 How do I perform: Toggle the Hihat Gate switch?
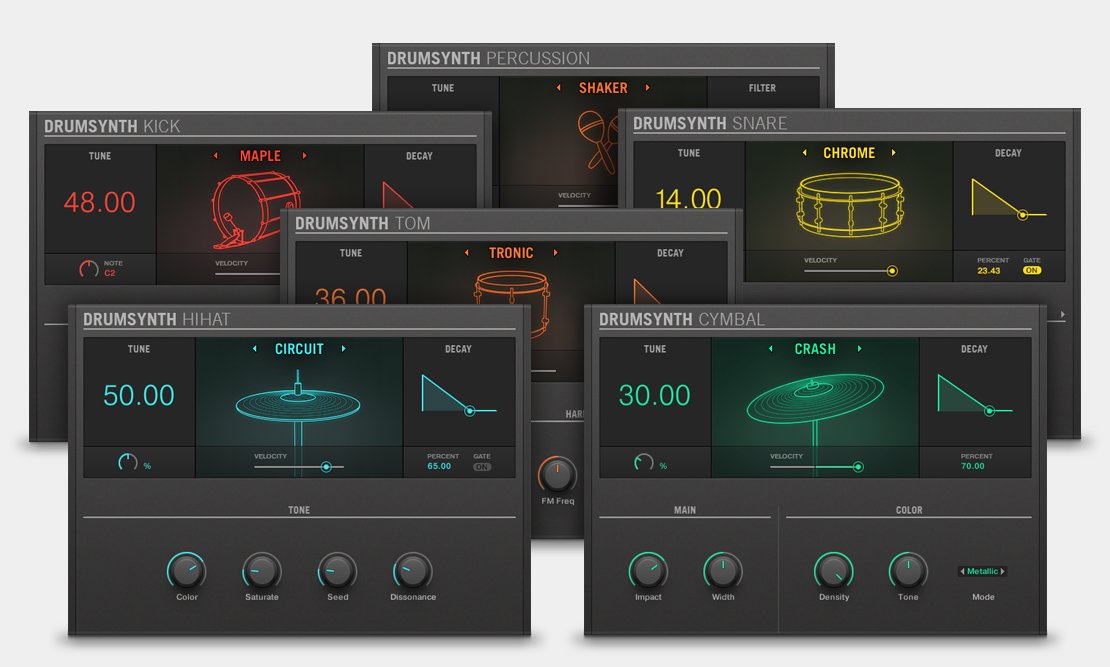482,466
